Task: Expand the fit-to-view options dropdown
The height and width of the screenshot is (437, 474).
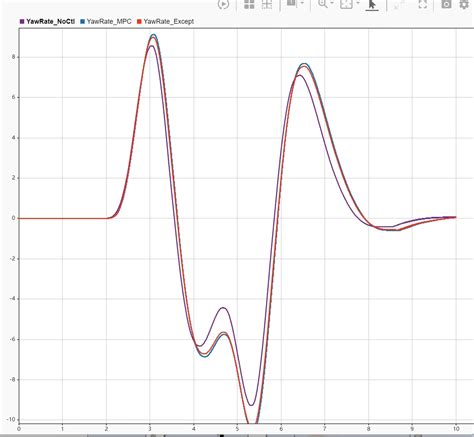Action: pos(358,3)
